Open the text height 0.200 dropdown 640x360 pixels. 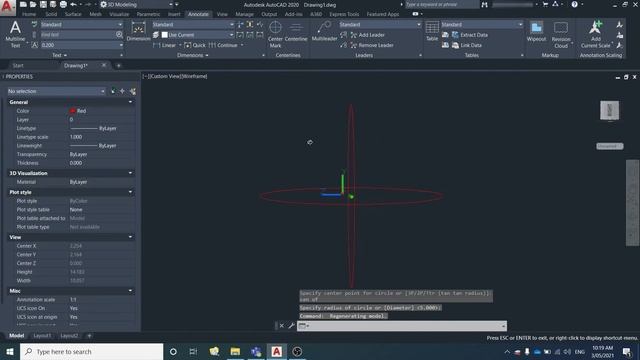tap(81, 45)
